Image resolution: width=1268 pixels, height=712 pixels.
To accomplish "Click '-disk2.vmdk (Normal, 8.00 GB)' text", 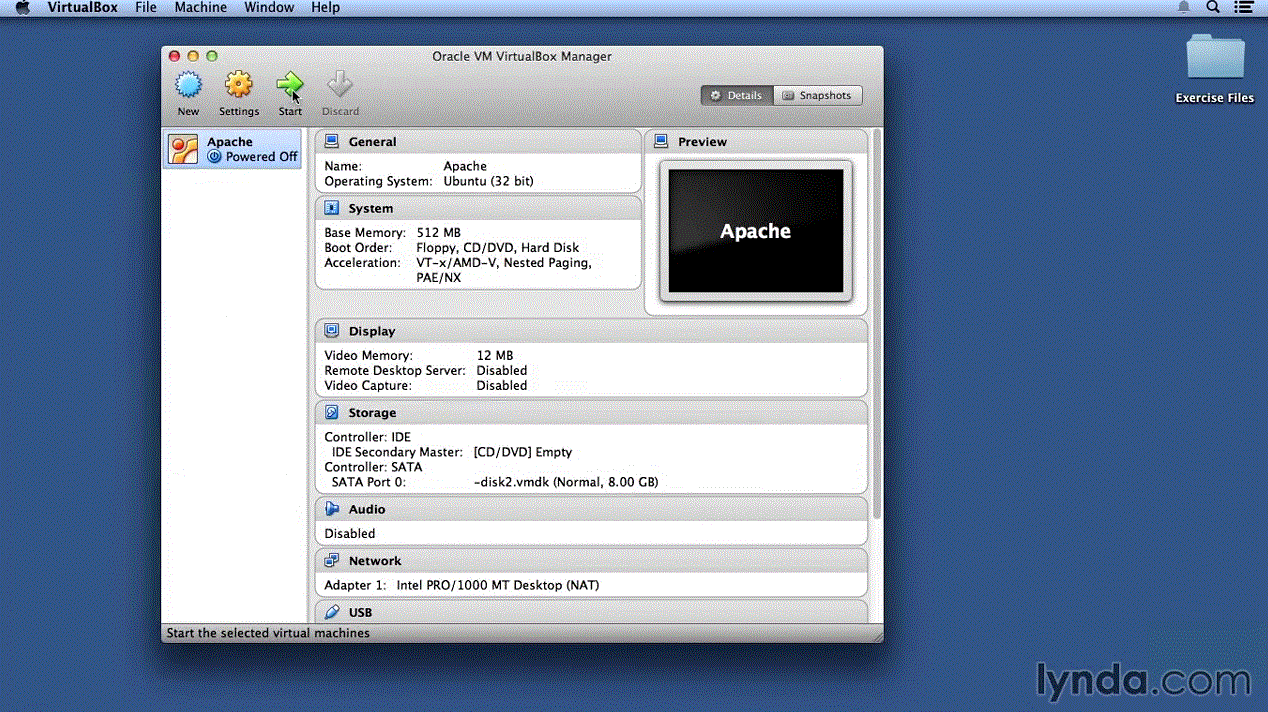I will tap(566, 482).
